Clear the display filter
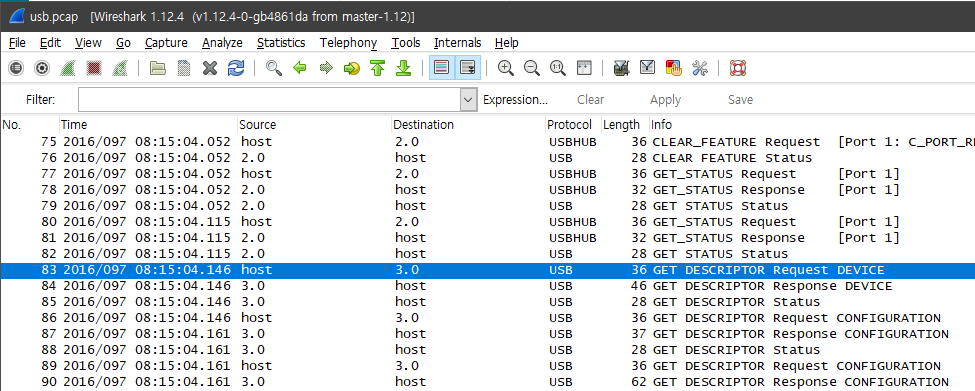Image resolution: width=975 pixels, height=391 pixels. (591, 99)
